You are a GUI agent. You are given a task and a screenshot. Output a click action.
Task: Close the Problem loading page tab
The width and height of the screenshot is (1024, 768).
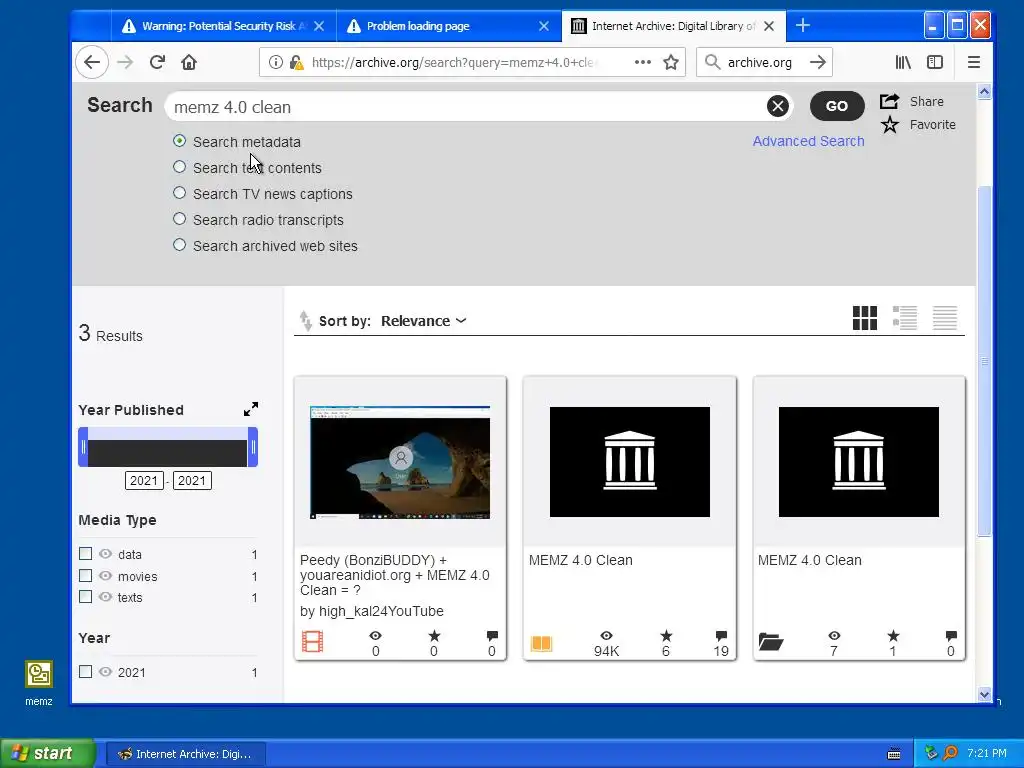pos(543,25)
